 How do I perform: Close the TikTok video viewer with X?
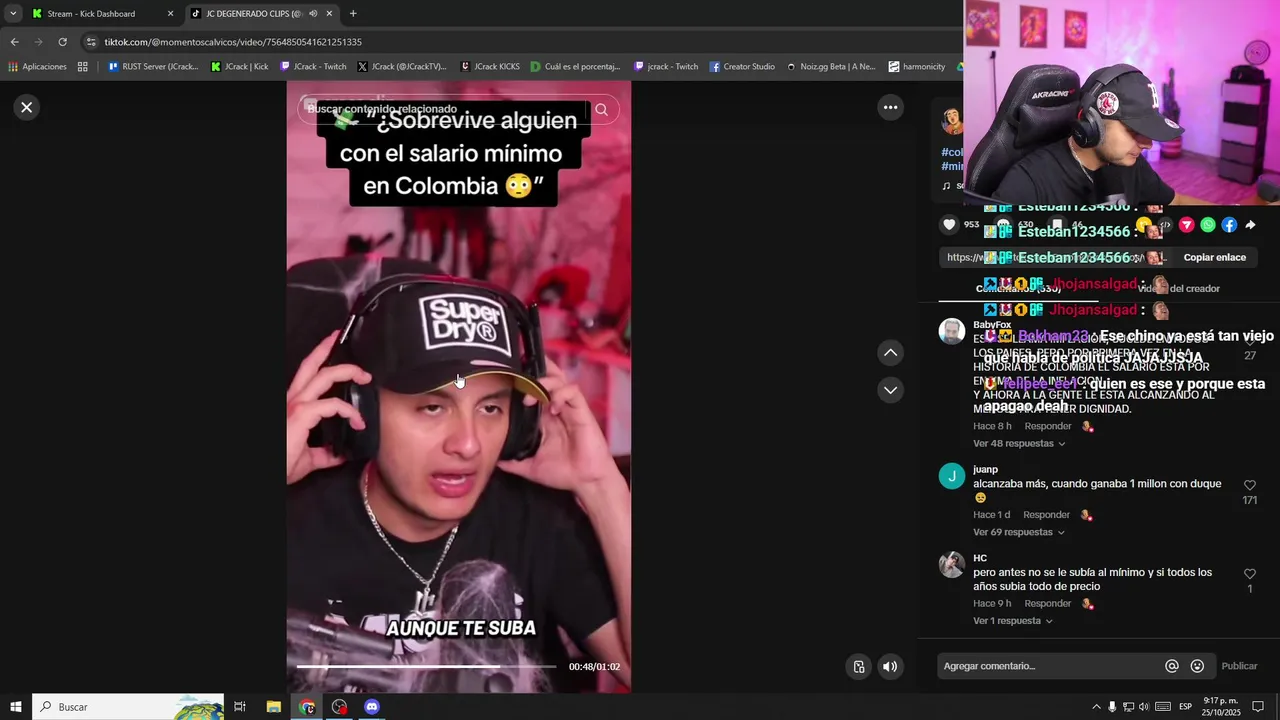(x=27, y=107)
